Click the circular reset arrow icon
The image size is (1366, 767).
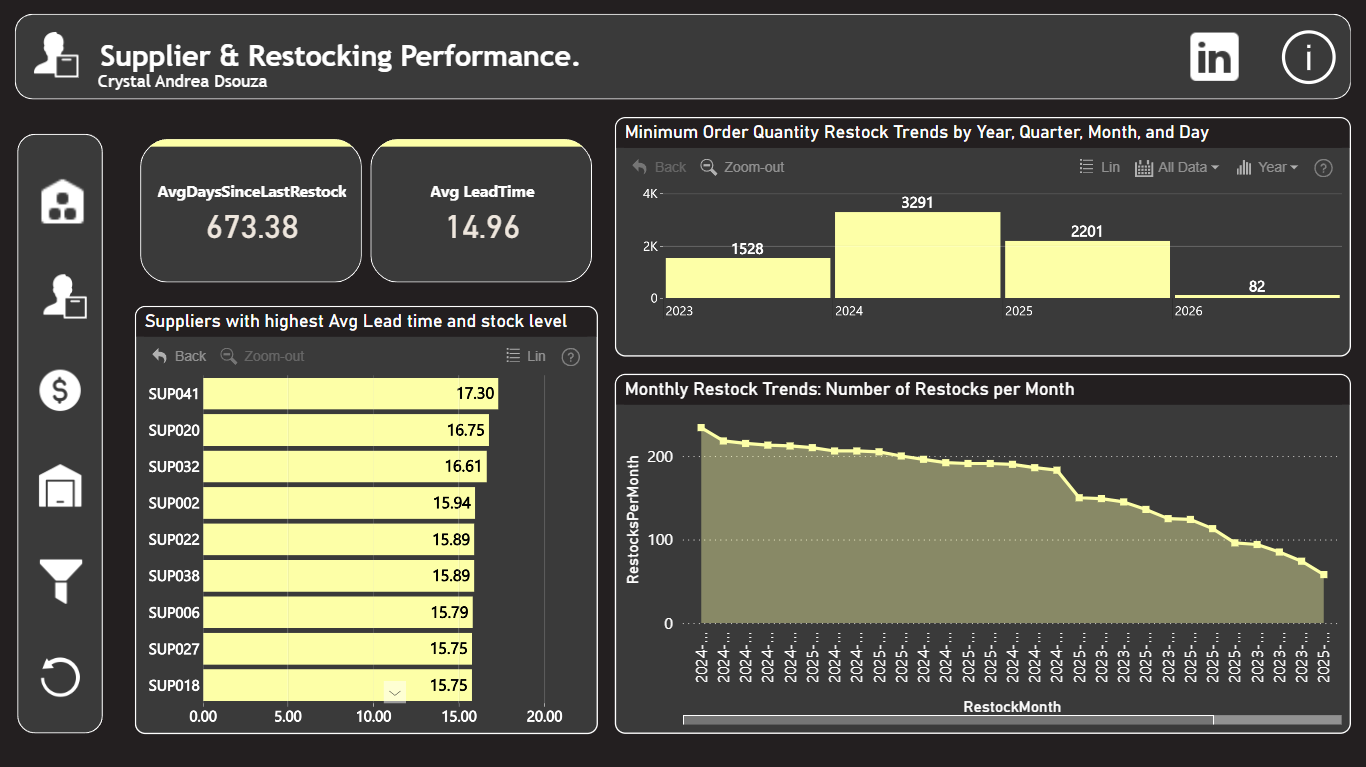pyautogui.click(x=60, y=676)
